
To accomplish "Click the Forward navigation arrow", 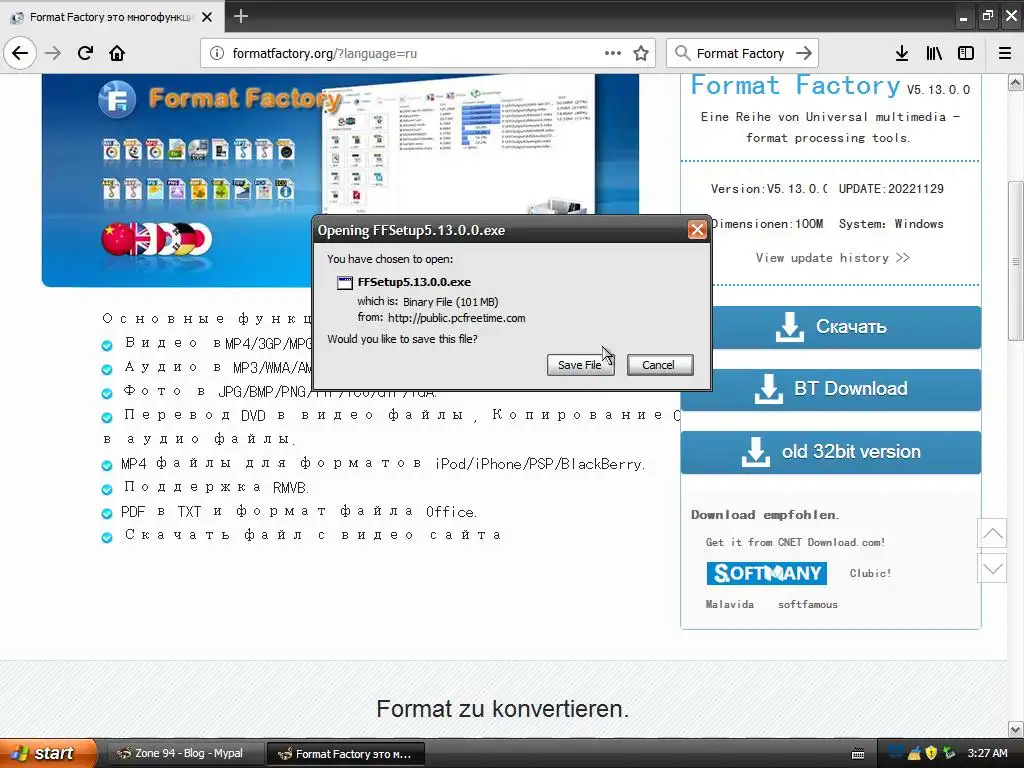I will [x=53, y=53].
